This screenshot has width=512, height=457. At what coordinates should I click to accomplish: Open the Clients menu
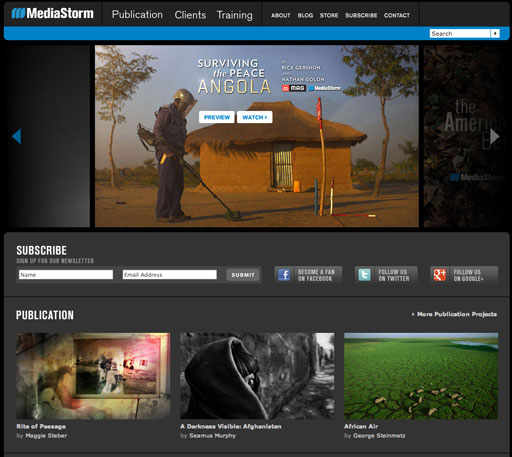(190, 15)
